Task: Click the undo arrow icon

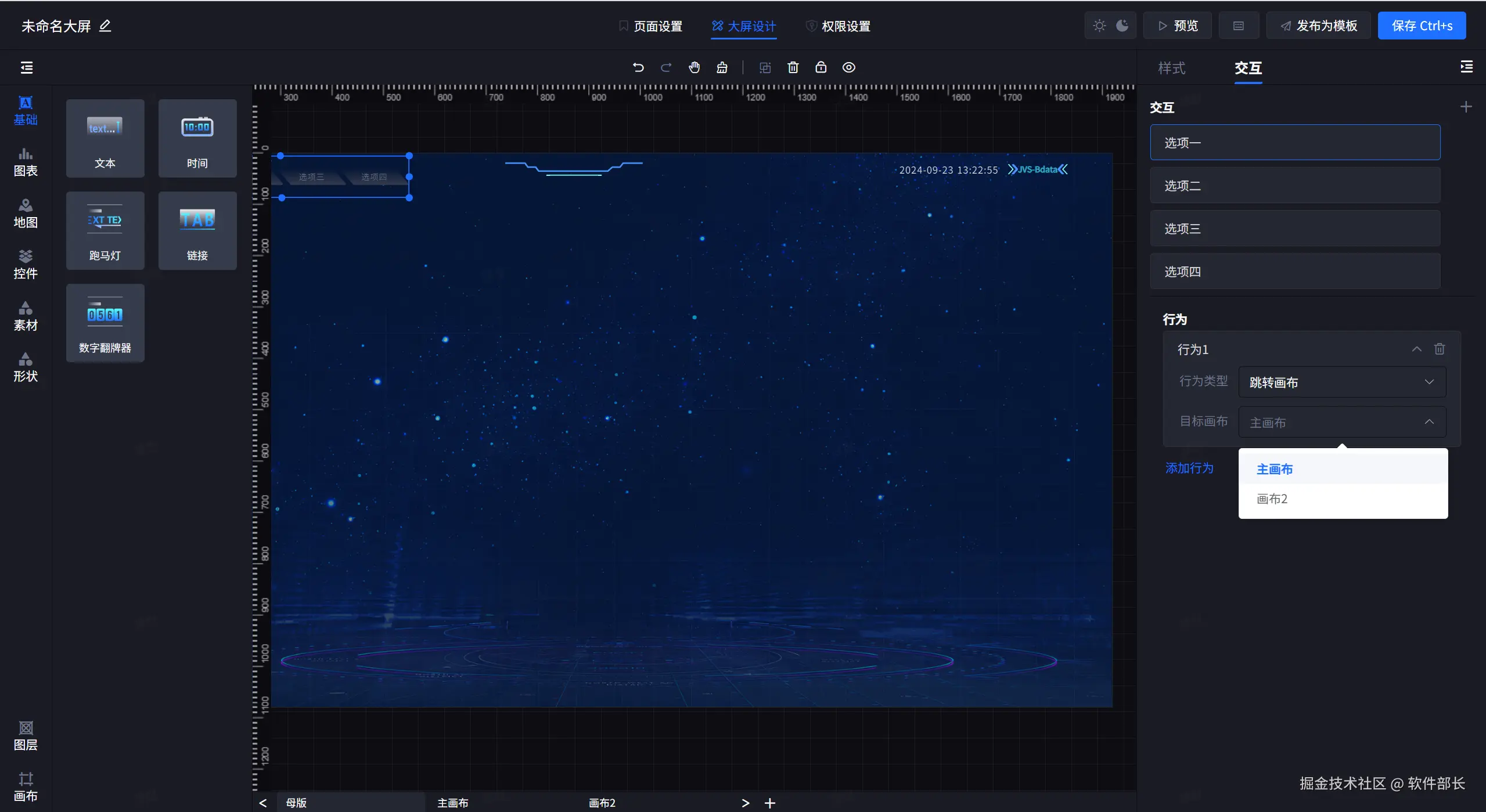Action: [x=638, y=67]
